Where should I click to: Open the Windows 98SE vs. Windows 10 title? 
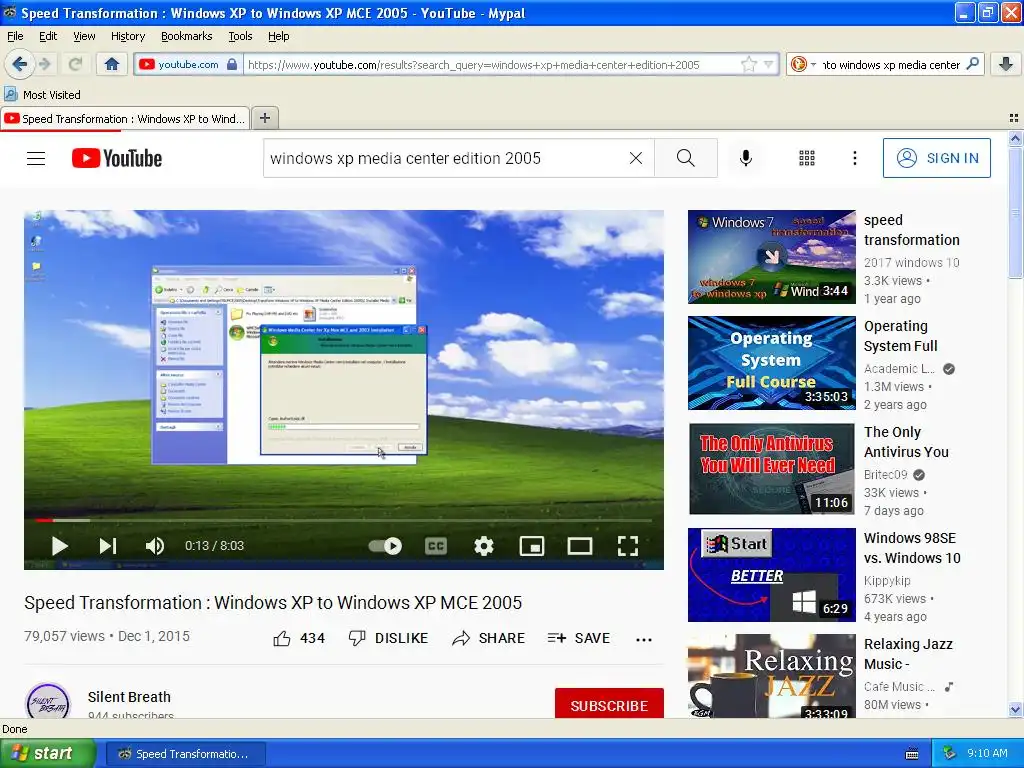coord(912,548)
